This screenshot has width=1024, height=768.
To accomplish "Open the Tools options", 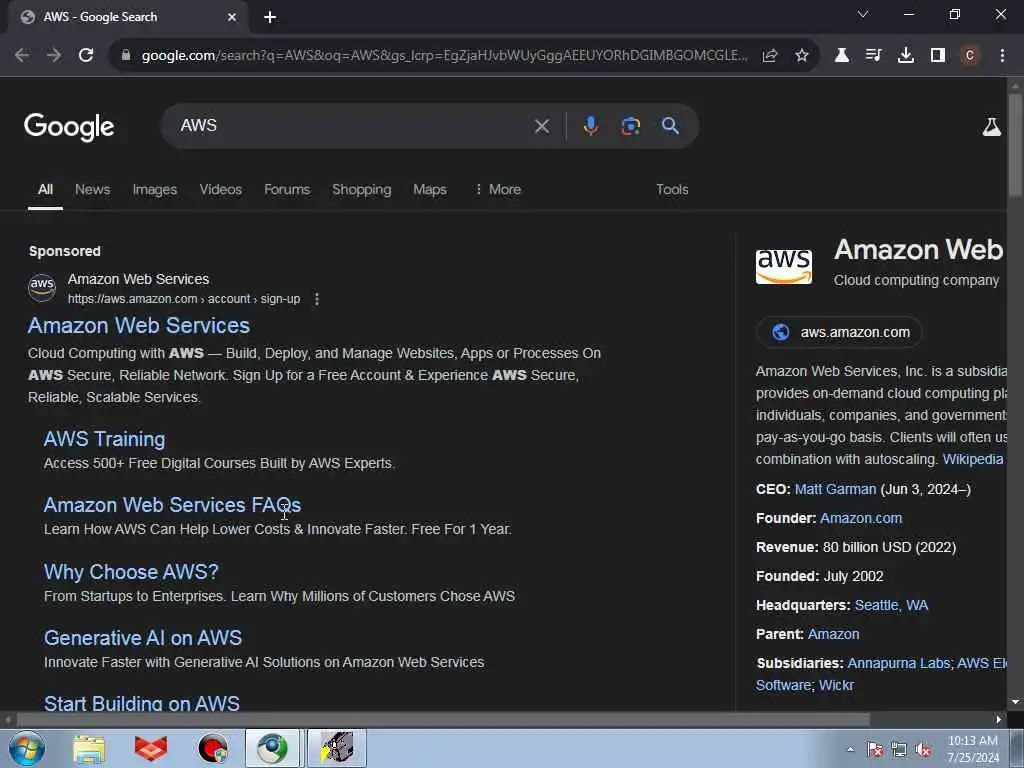I will point(672,189).
